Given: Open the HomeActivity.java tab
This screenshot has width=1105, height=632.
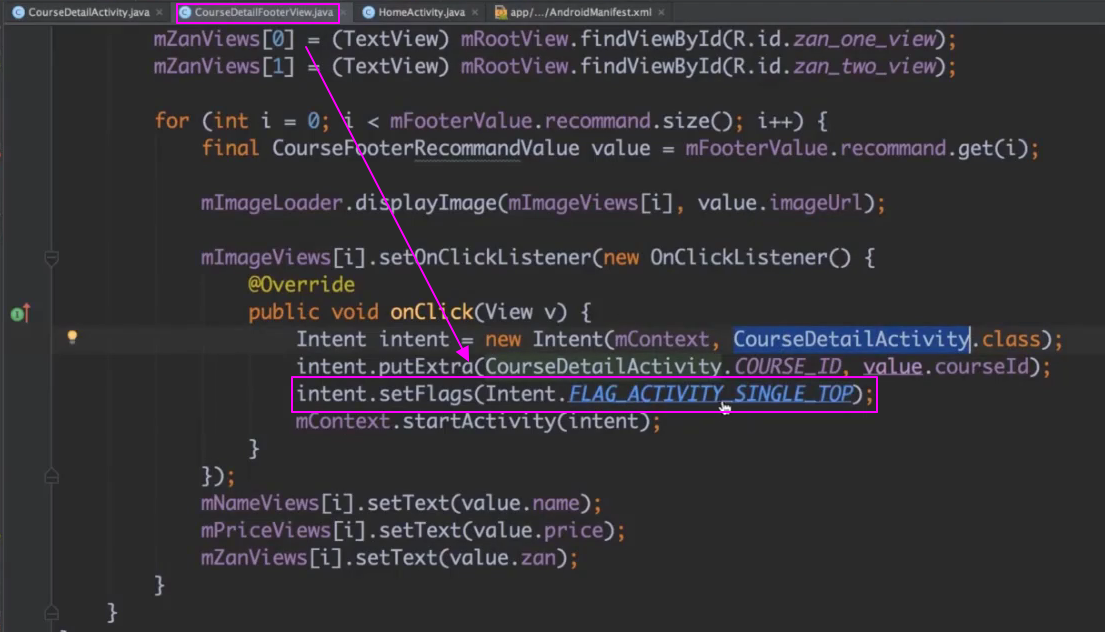Looking at the screenshot, I should click(421, 12).
